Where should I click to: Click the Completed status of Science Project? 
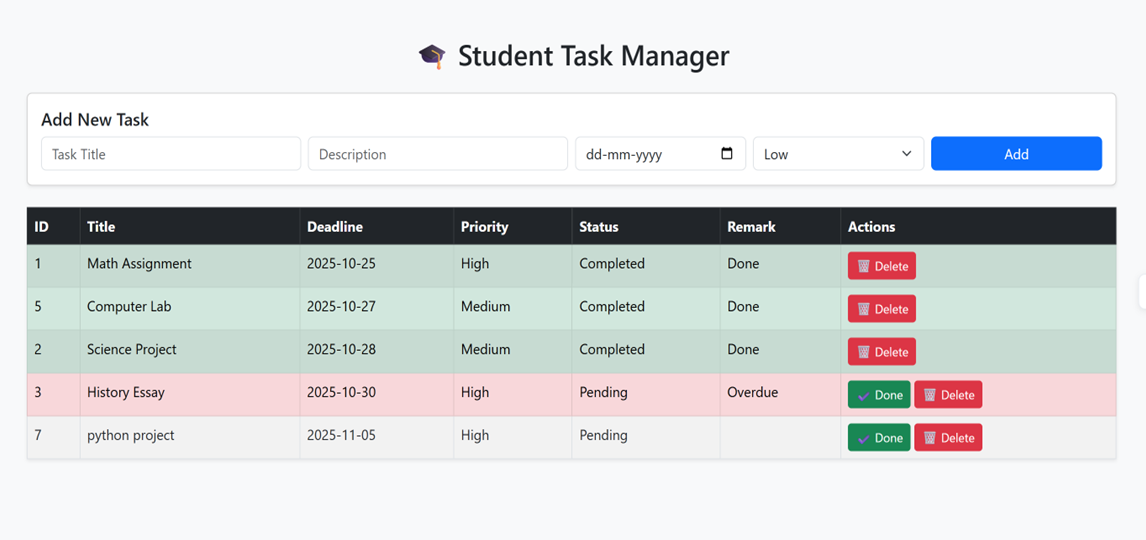pyautogui.click(x=612, y=349)
